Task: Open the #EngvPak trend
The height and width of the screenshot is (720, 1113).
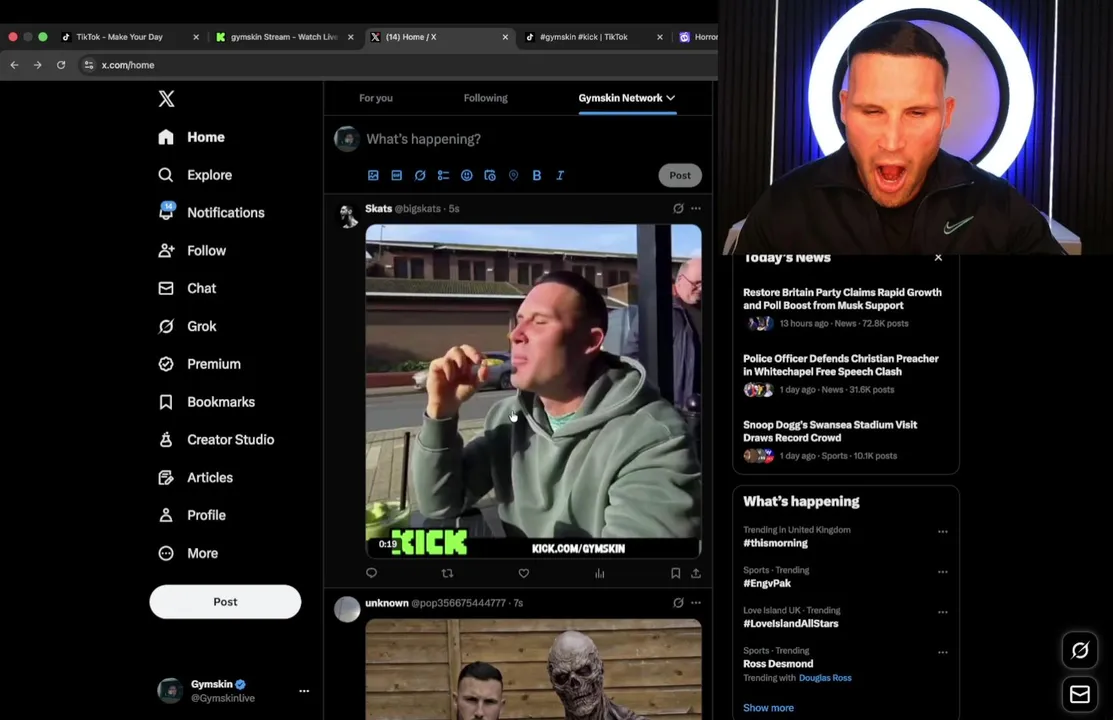Action: 767,584
